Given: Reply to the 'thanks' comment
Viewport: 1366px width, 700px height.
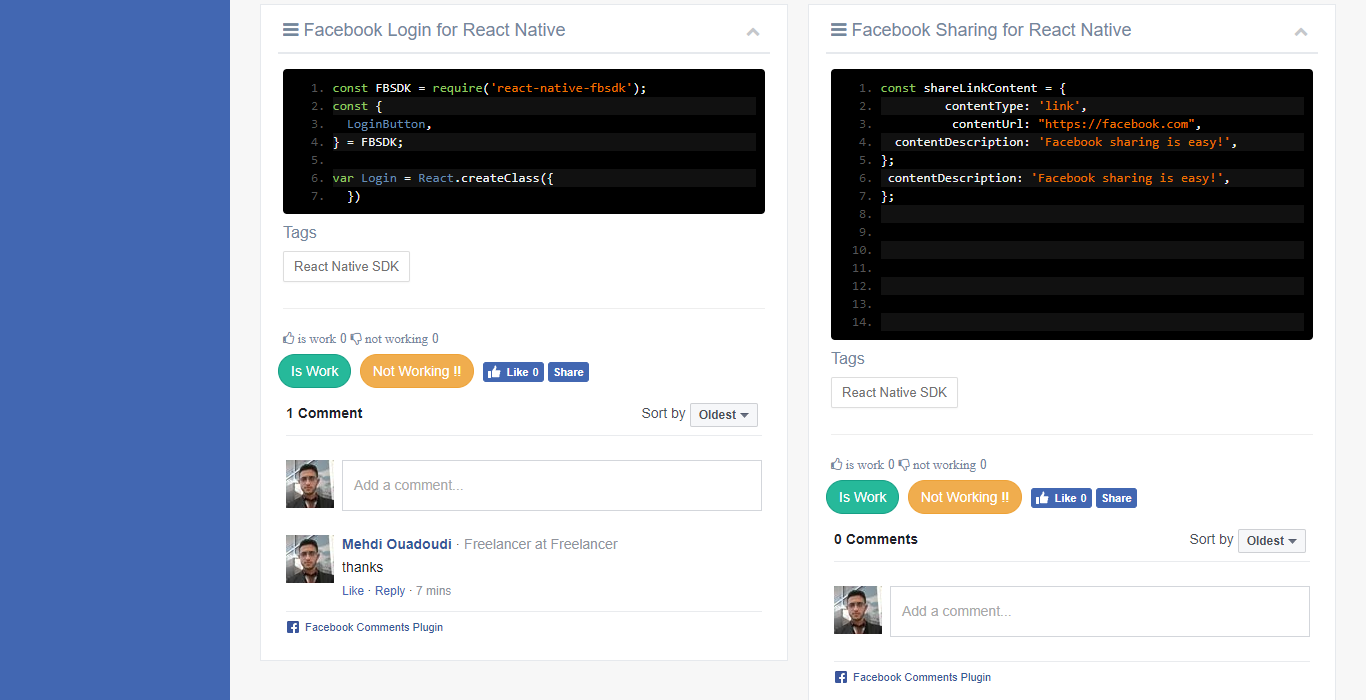Looking at the screenshot, I should pos(390,591).
